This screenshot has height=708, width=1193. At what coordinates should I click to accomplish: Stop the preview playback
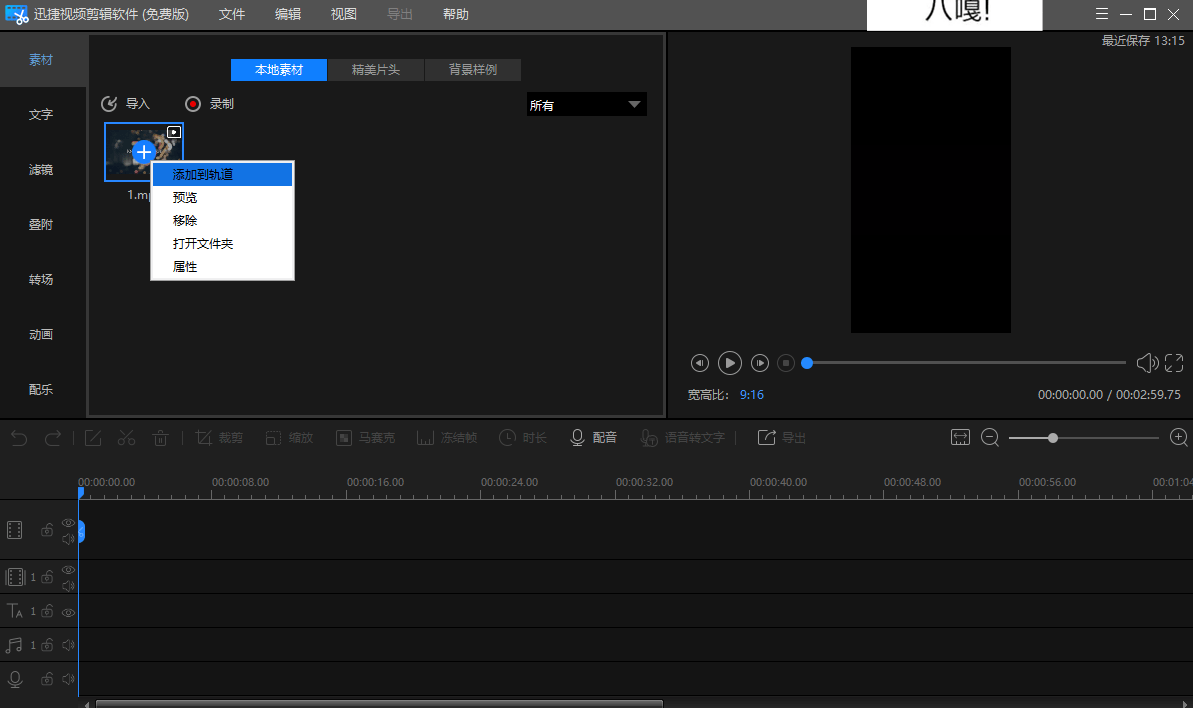(x=786, y=363)
